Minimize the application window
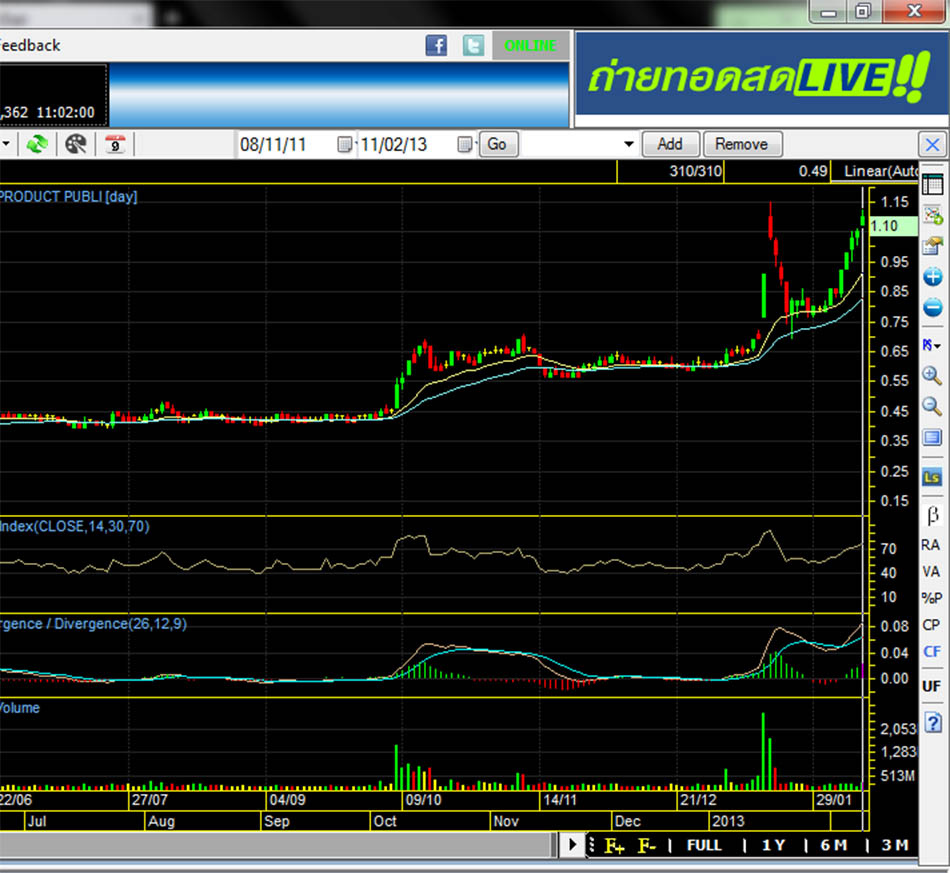 click(828, 11)
